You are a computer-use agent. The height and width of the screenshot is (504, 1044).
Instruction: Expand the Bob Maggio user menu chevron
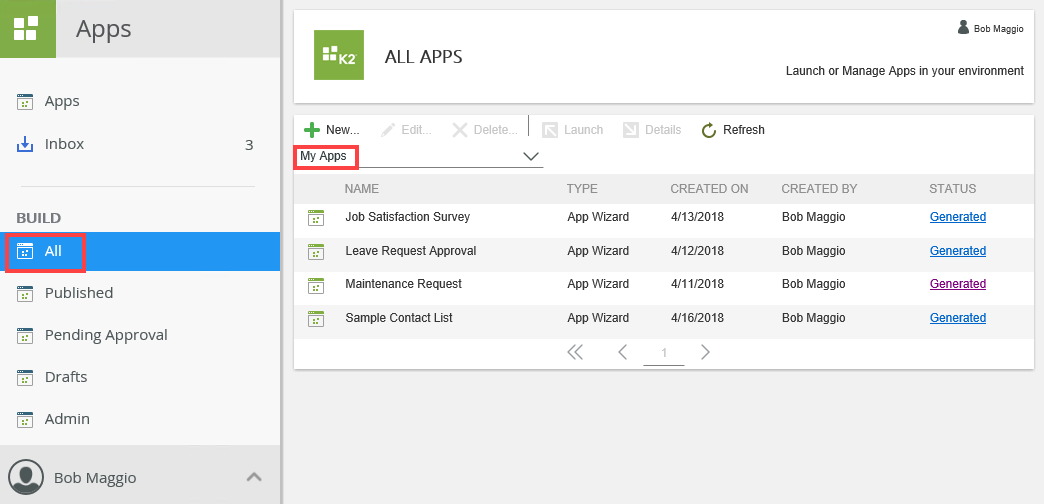[254, 477]
